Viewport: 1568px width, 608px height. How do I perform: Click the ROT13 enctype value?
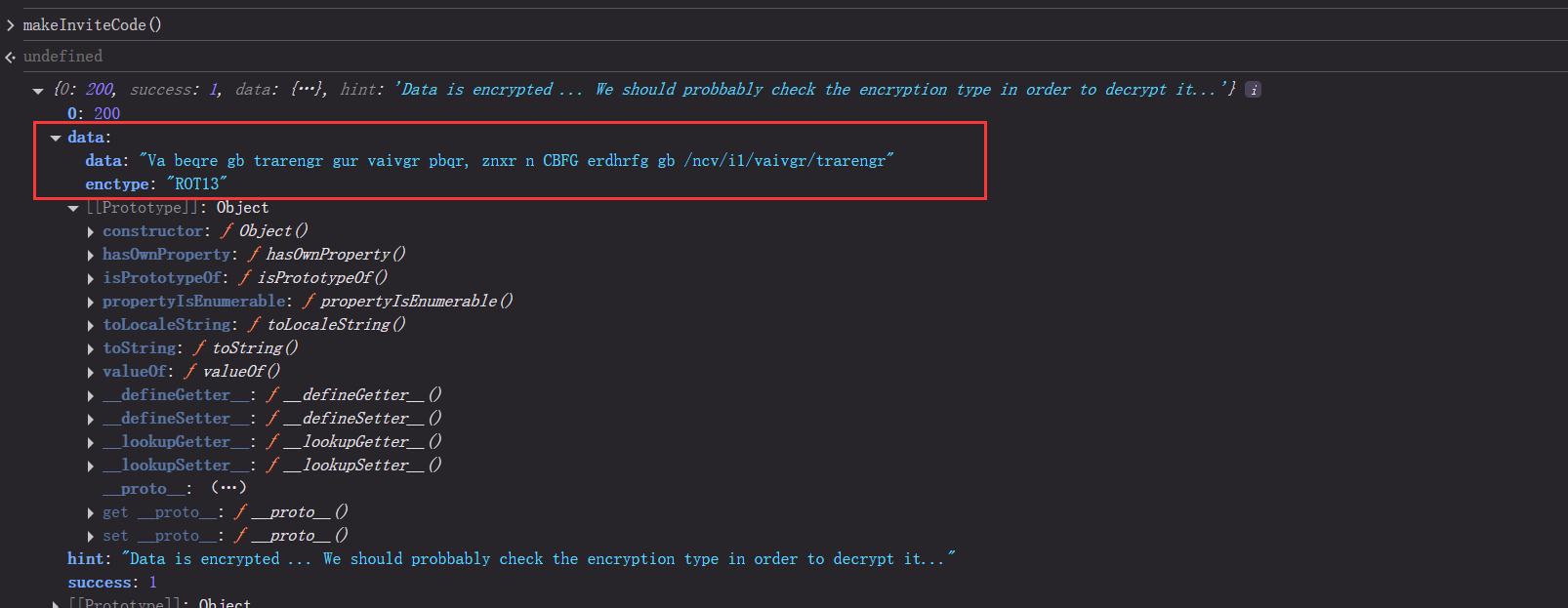point(196,184)
